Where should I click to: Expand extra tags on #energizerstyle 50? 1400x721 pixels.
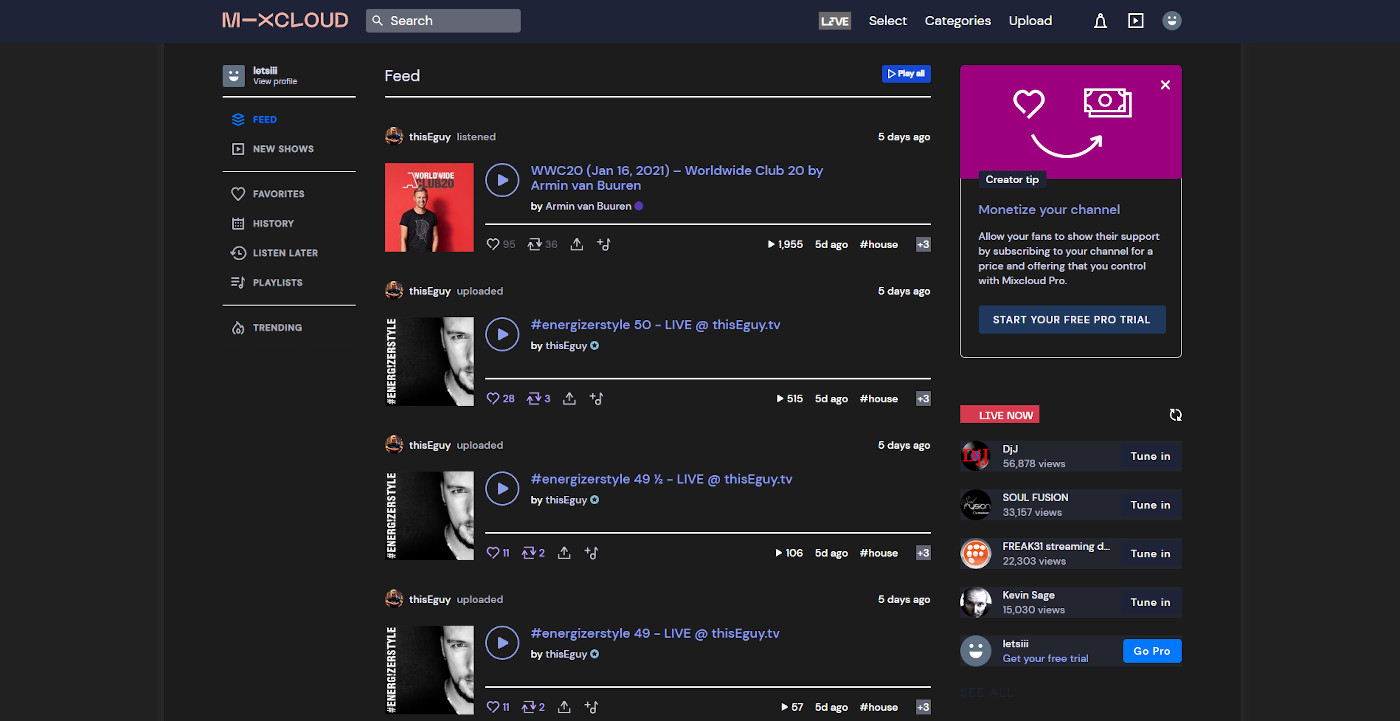[x=922, y=398]
